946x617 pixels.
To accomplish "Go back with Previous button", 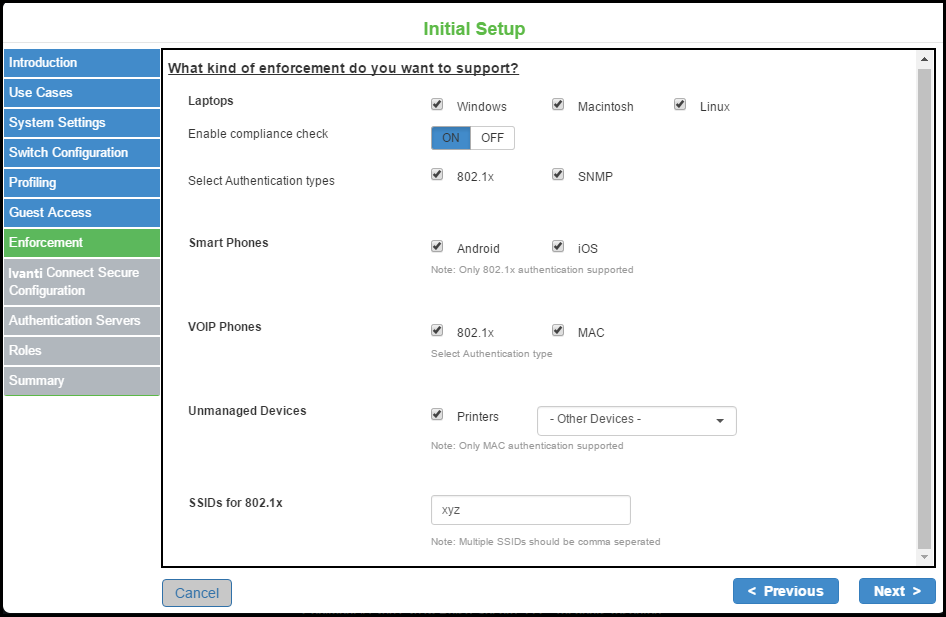I will 785,591.
